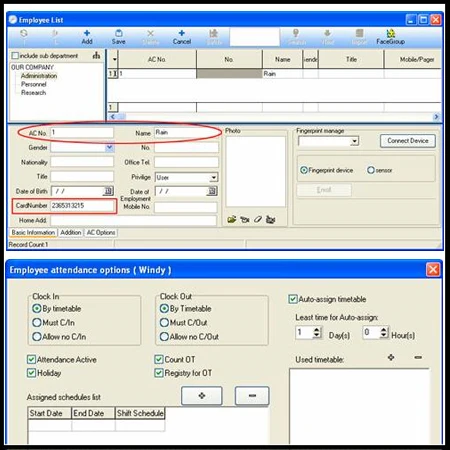Close the Employee attendance options dialog

pos(433,269)
